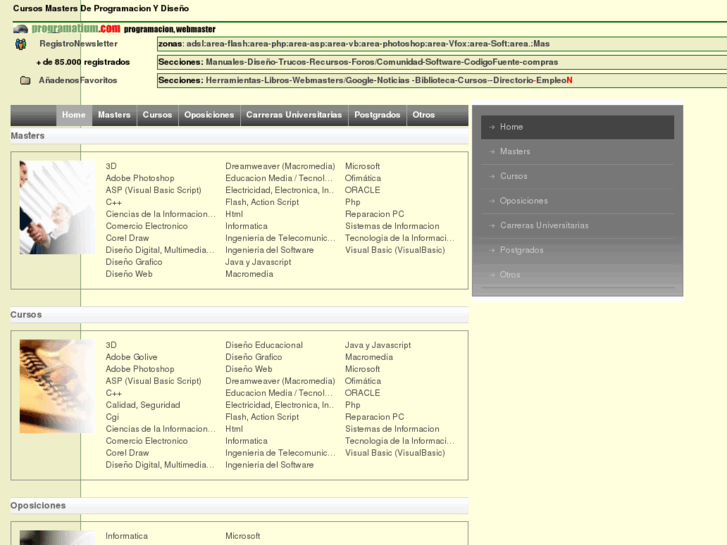The height and width of the screenshot is (545, 727).
Task: Open the Postgrados navigation tab
Action: tap(377, 115)
